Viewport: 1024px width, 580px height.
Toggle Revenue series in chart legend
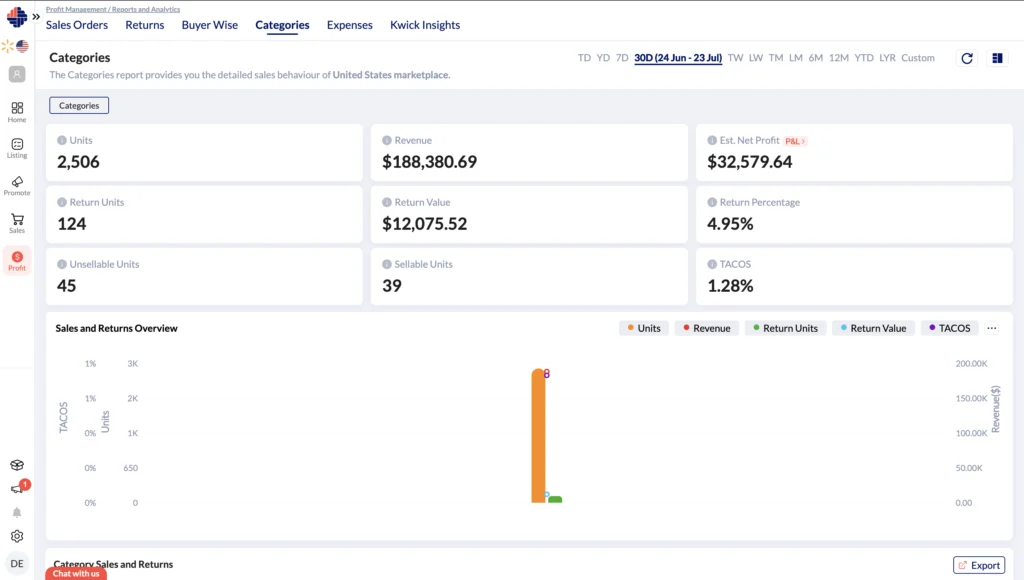point(706,328)
